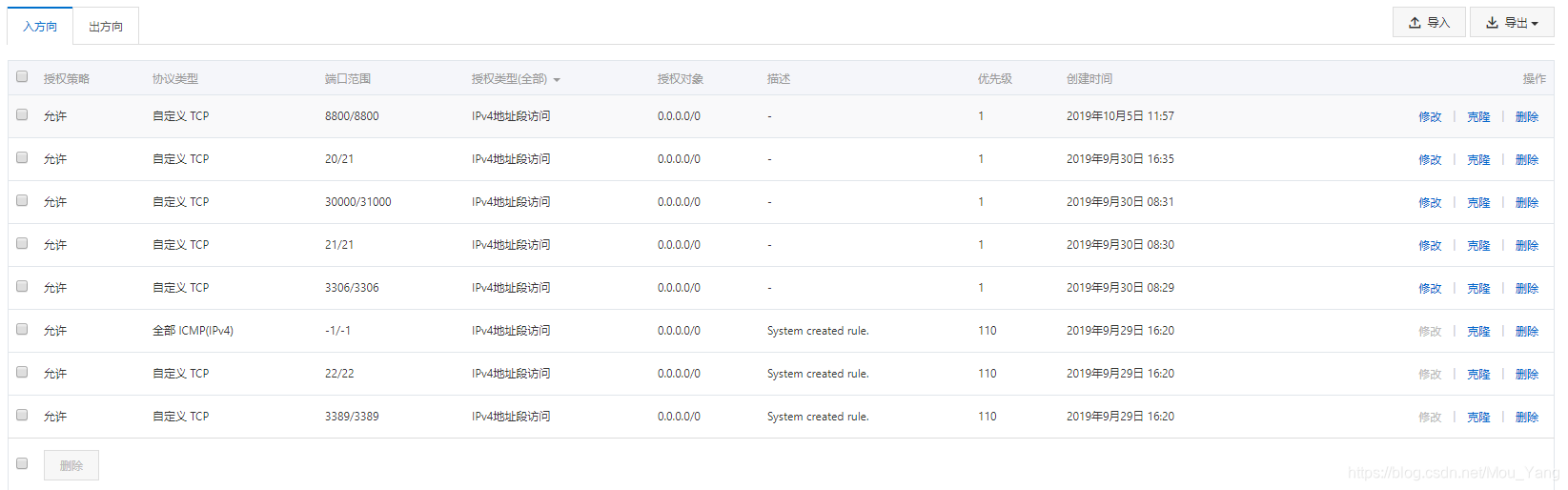
Task: Open the 授权类型(全部) filter dropdown
Action: point(516,79)
